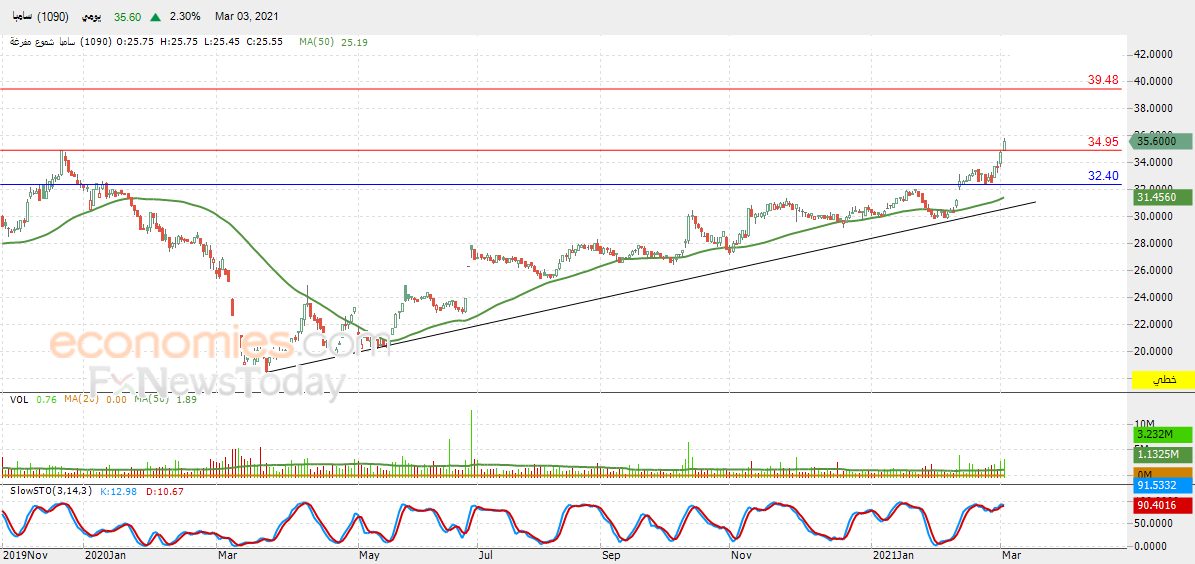Screen dimensions: 1195x564
Task: Click the green up-triangle price change indicator
Action: pyautogui.click(x=156, y=16)
